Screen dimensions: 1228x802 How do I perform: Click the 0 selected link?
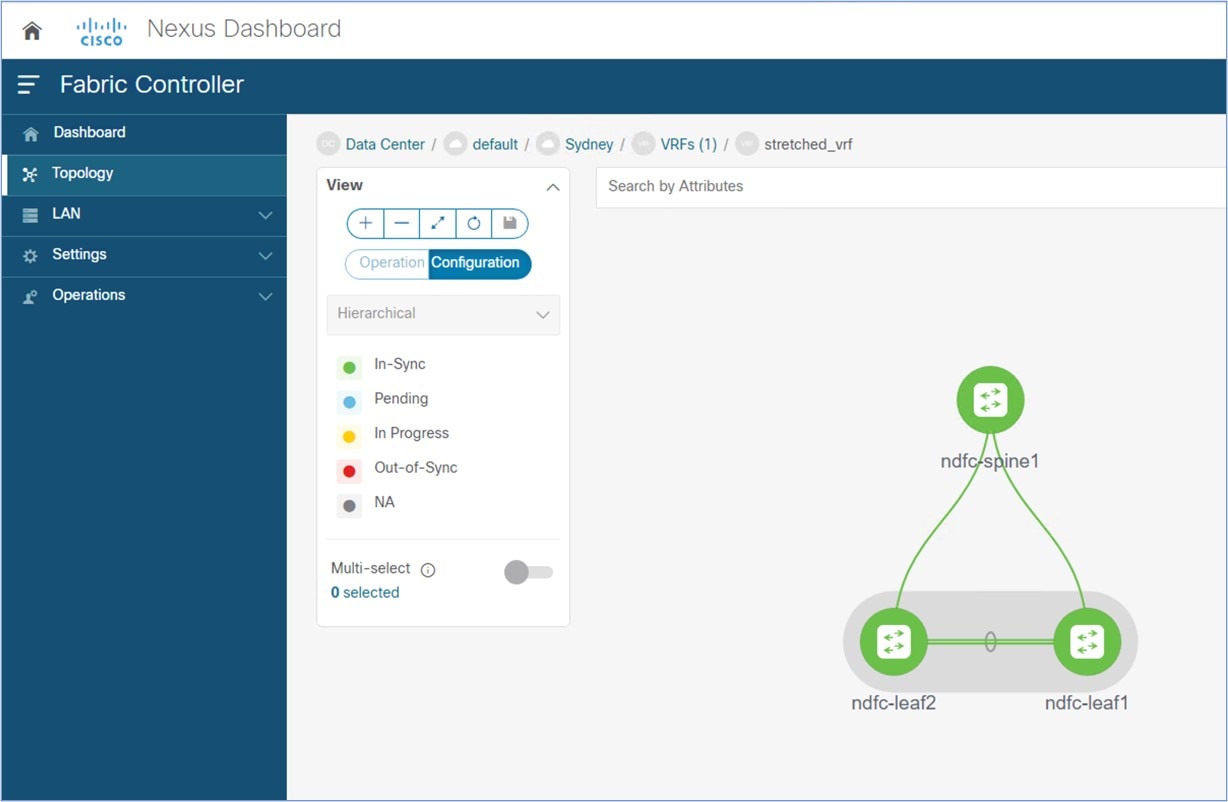tap(365, 593)
